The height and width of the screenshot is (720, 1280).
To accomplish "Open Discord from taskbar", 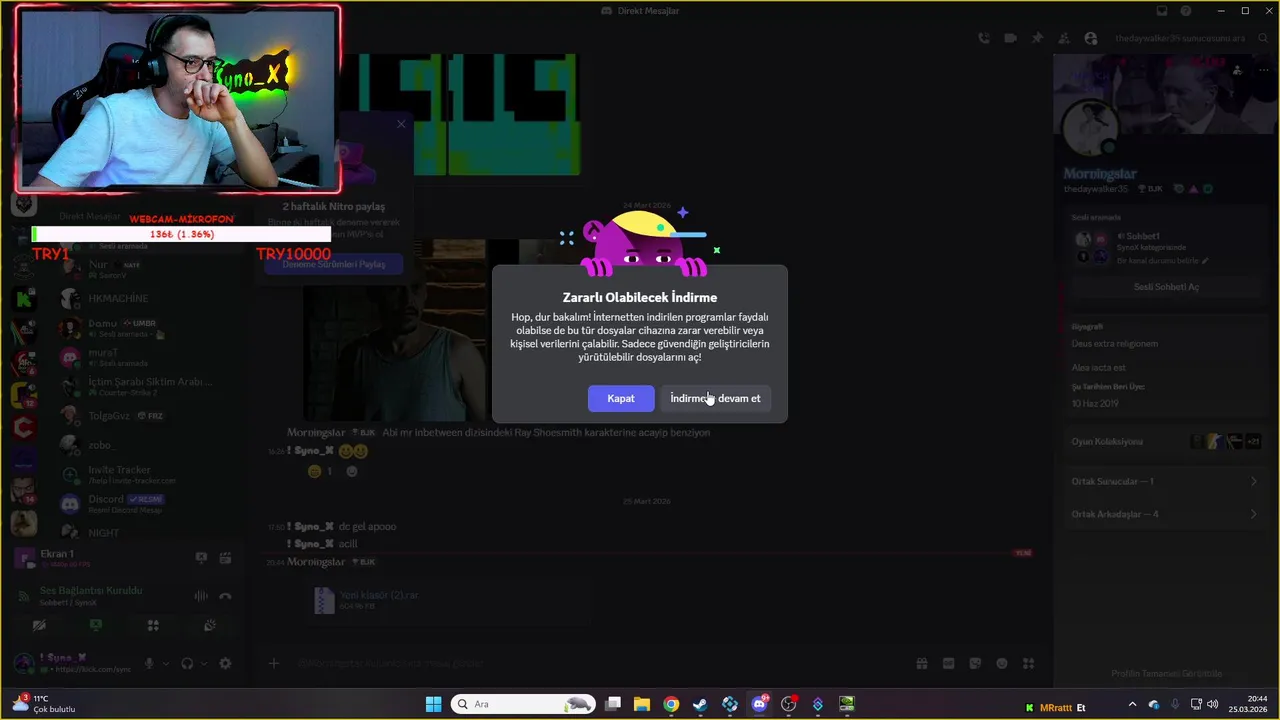I will pos(759,704).
